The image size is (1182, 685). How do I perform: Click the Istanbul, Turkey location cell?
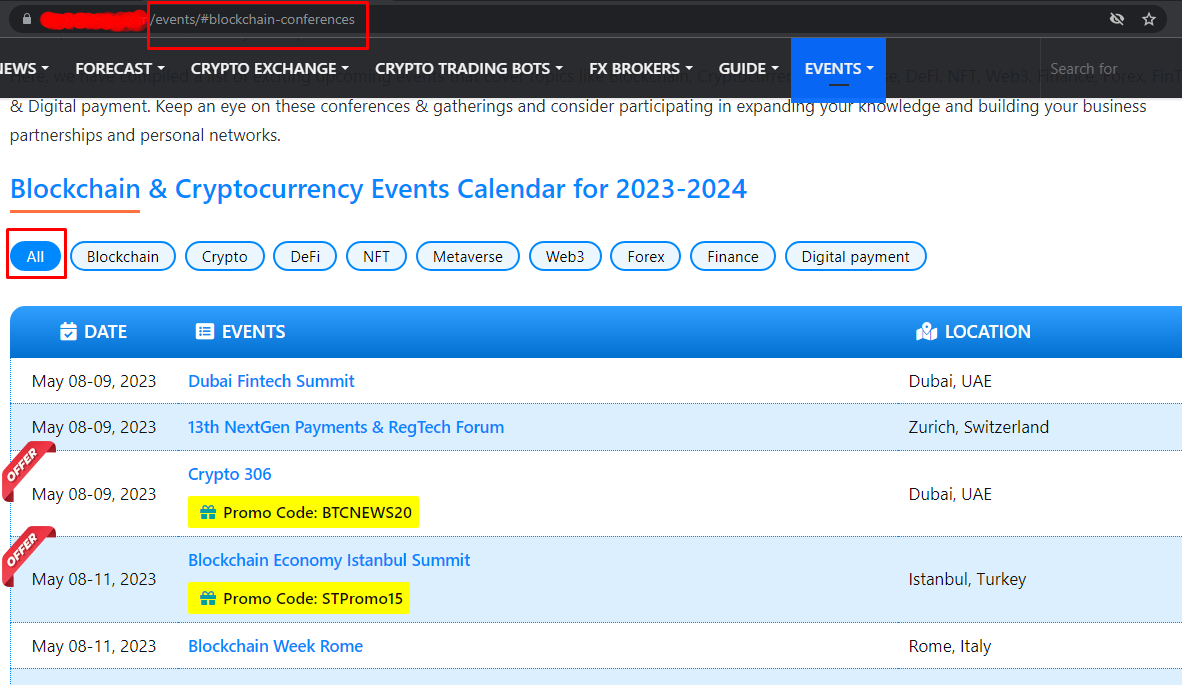click(x=967, y=579)
